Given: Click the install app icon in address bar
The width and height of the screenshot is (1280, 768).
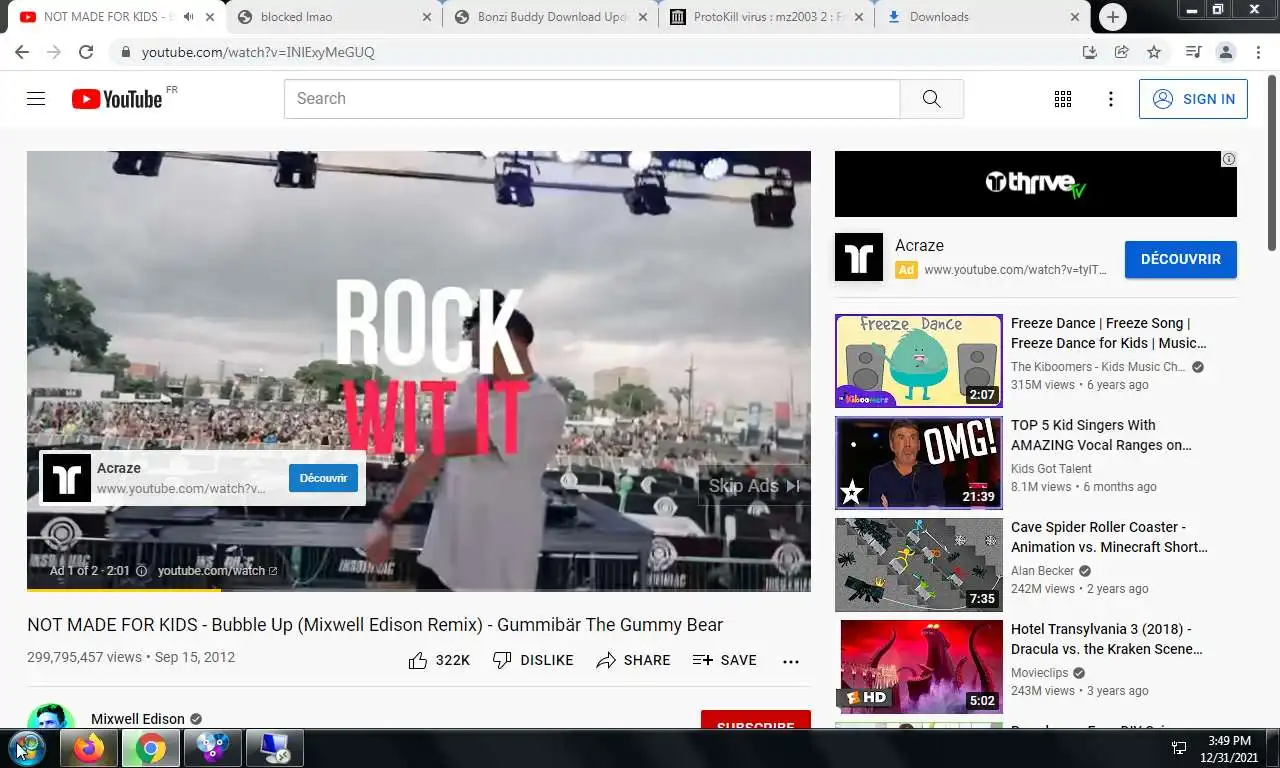Looking at the screenshot, I should (x=1090, y=52).
